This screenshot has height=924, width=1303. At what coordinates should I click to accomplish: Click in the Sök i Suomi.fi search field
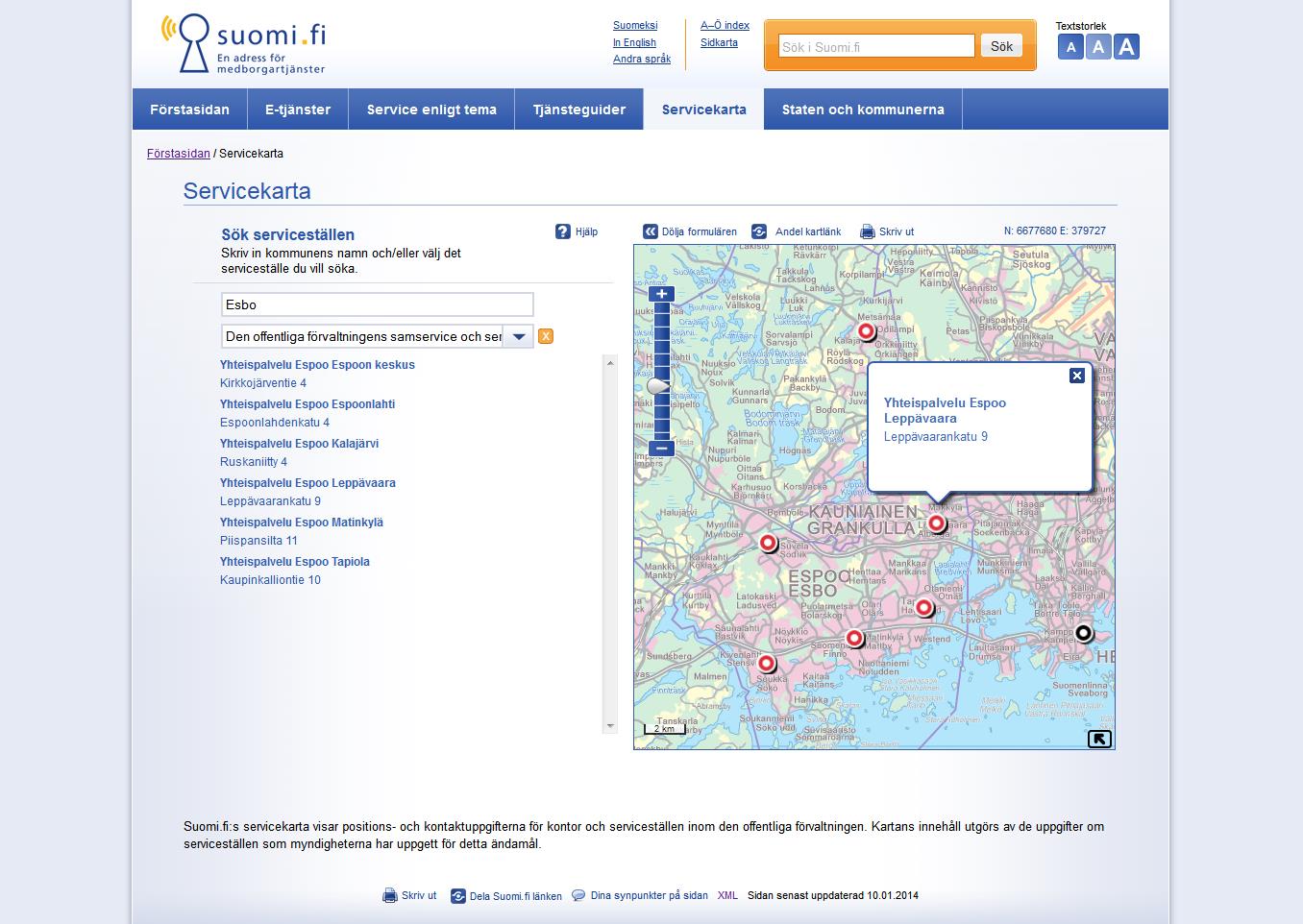click(876, 46)
